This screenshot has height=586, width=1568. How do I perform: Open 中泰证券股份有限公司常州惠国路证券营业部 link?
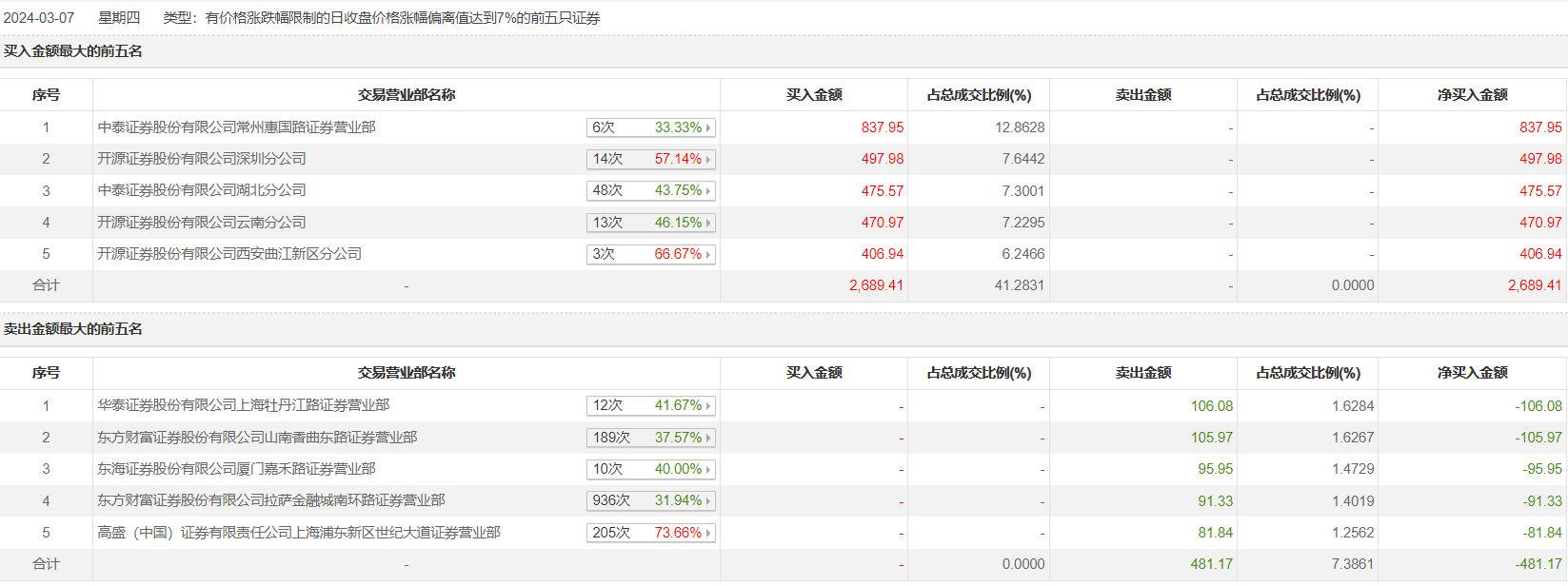[x=236, y=127]
